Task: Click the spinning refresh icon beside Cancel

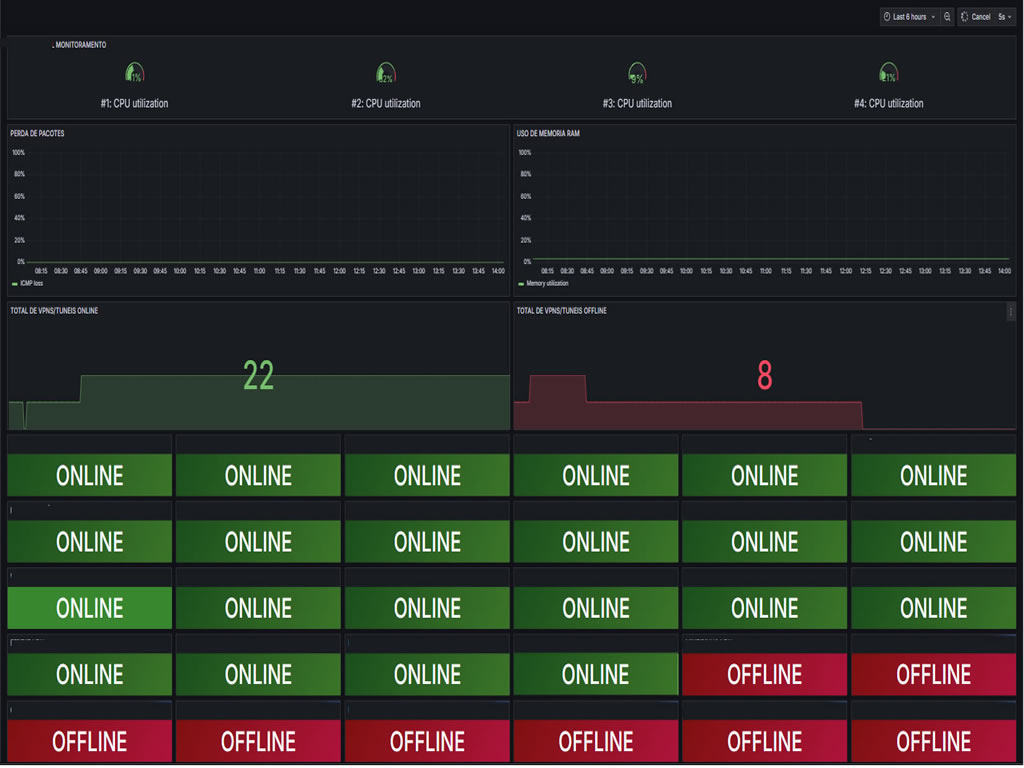Action: click(x=965, y=17)
